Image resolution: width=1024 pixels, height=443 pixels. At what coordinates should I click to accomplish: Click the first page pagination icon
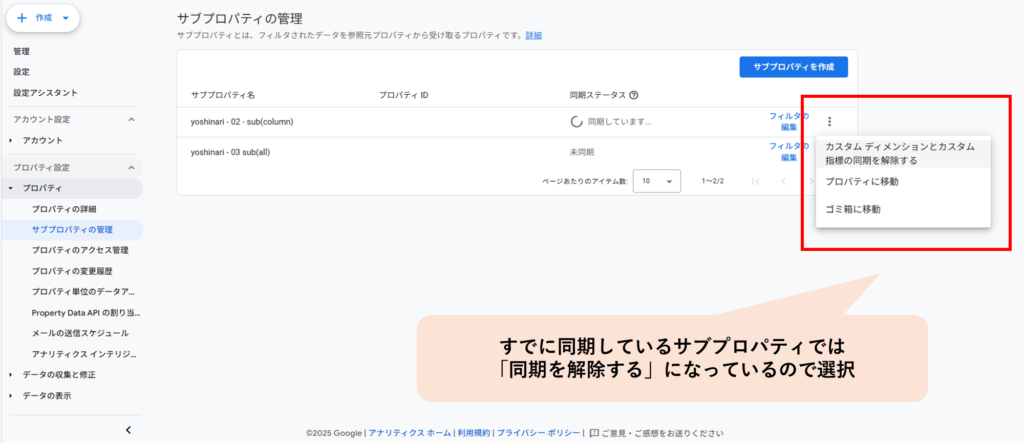(755, 181)
